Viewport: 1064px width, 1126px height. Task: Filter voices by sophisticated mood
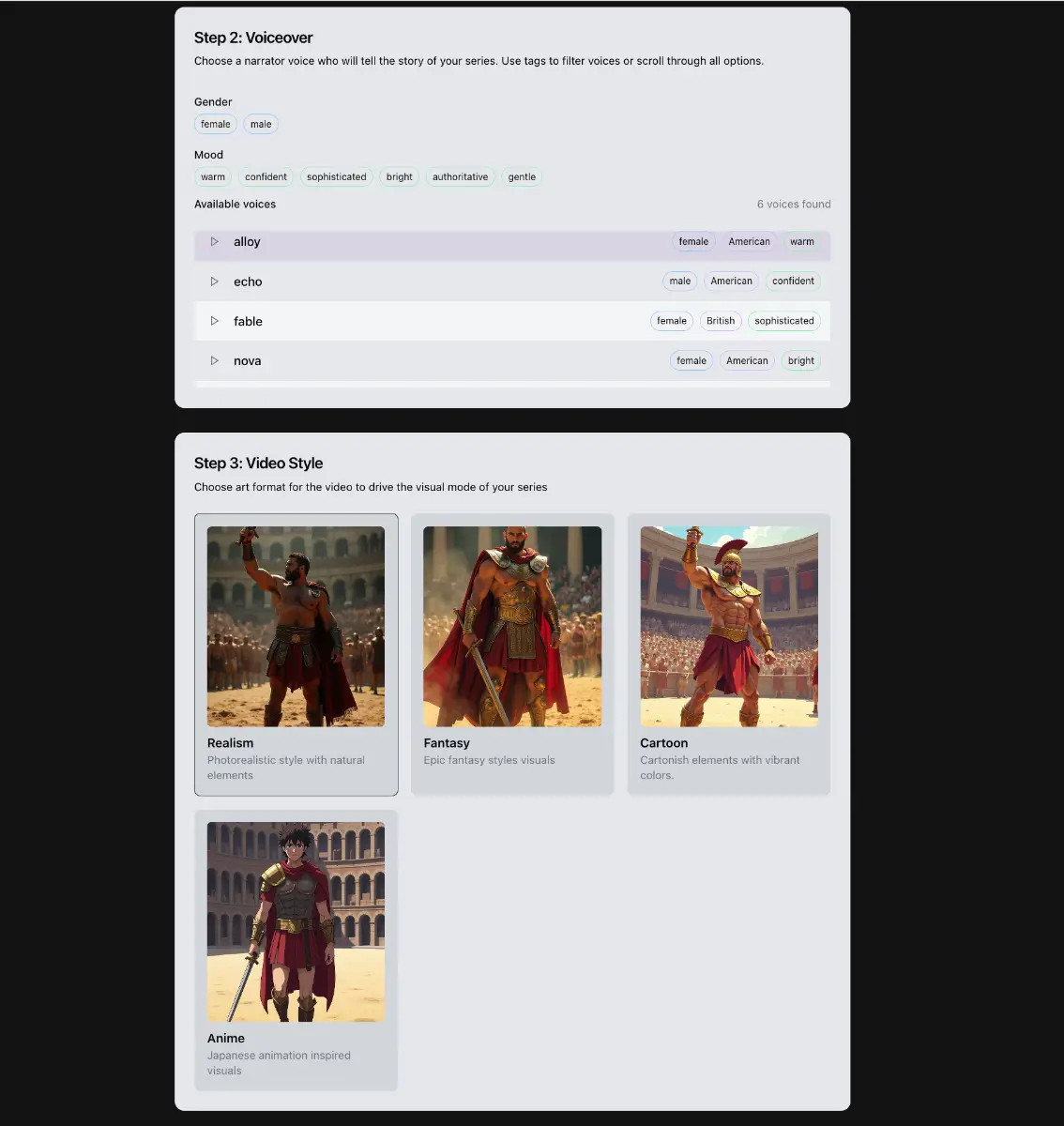click(x=336, y=177)
